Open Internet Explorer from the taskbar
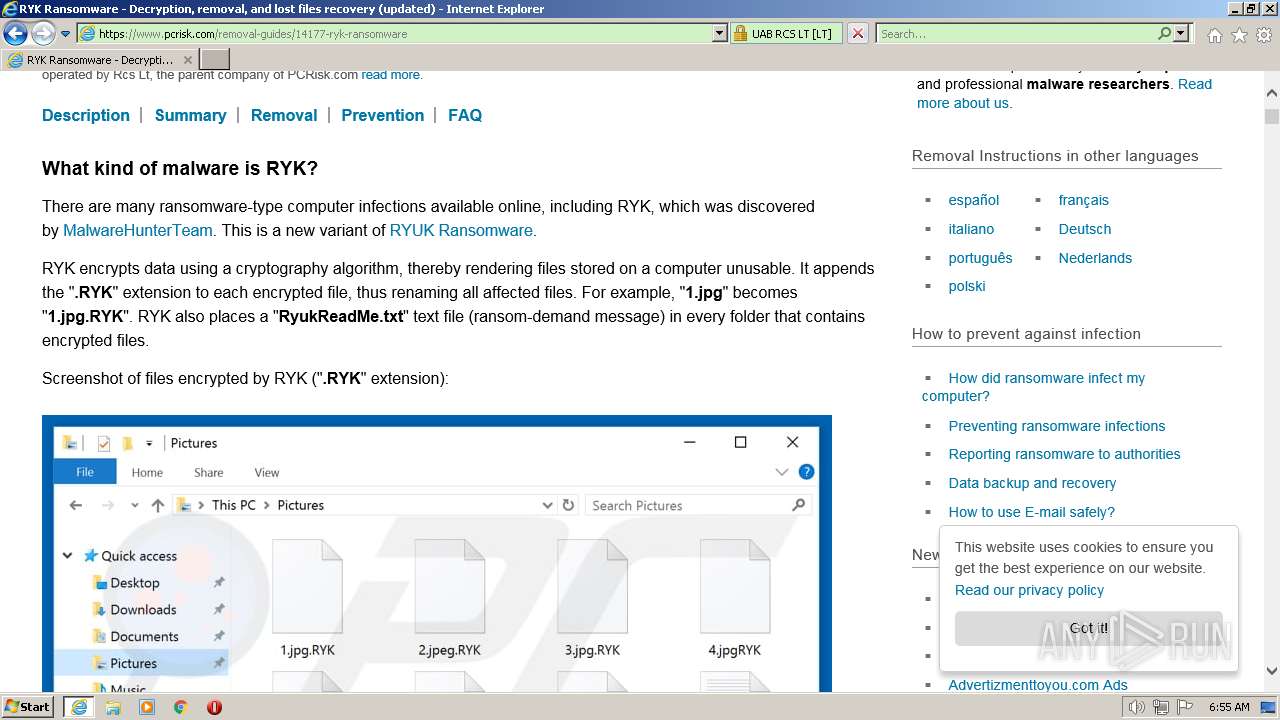Screen dimensions: 1280x720 (79, 706)
